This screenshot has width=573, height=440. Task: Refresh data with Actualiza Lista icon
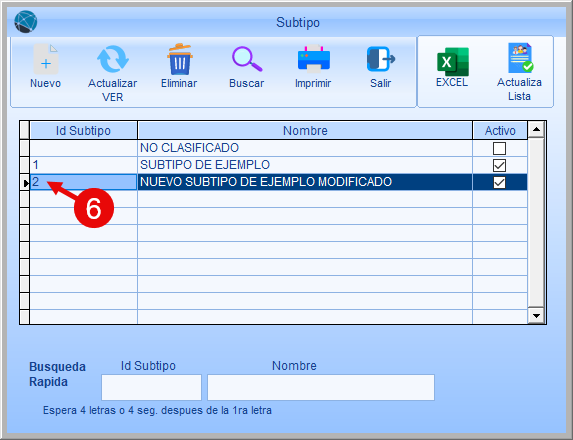click(x=520, y=58)
